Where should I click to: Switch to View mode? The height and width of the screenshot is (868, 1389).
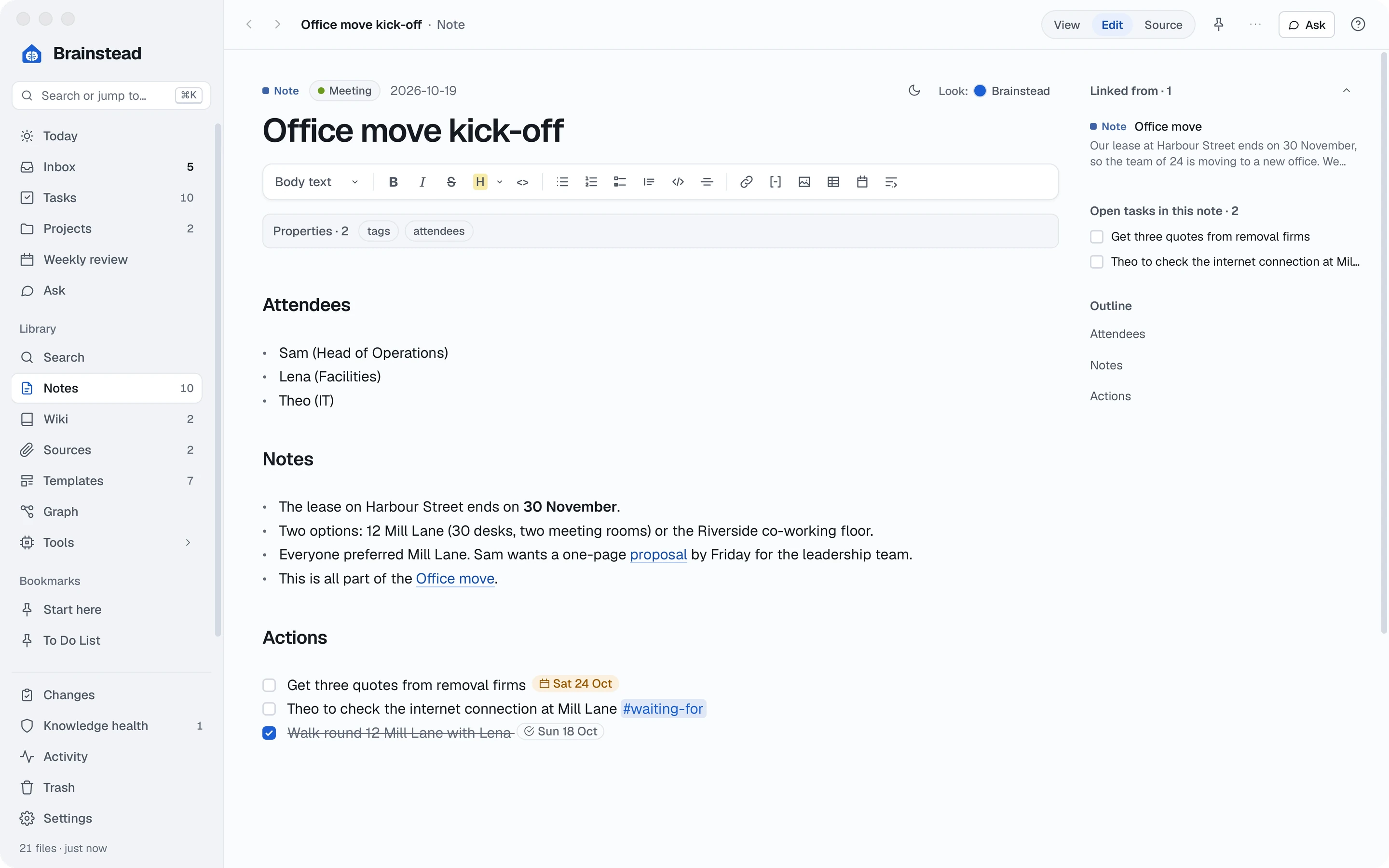pos(1066,25)
